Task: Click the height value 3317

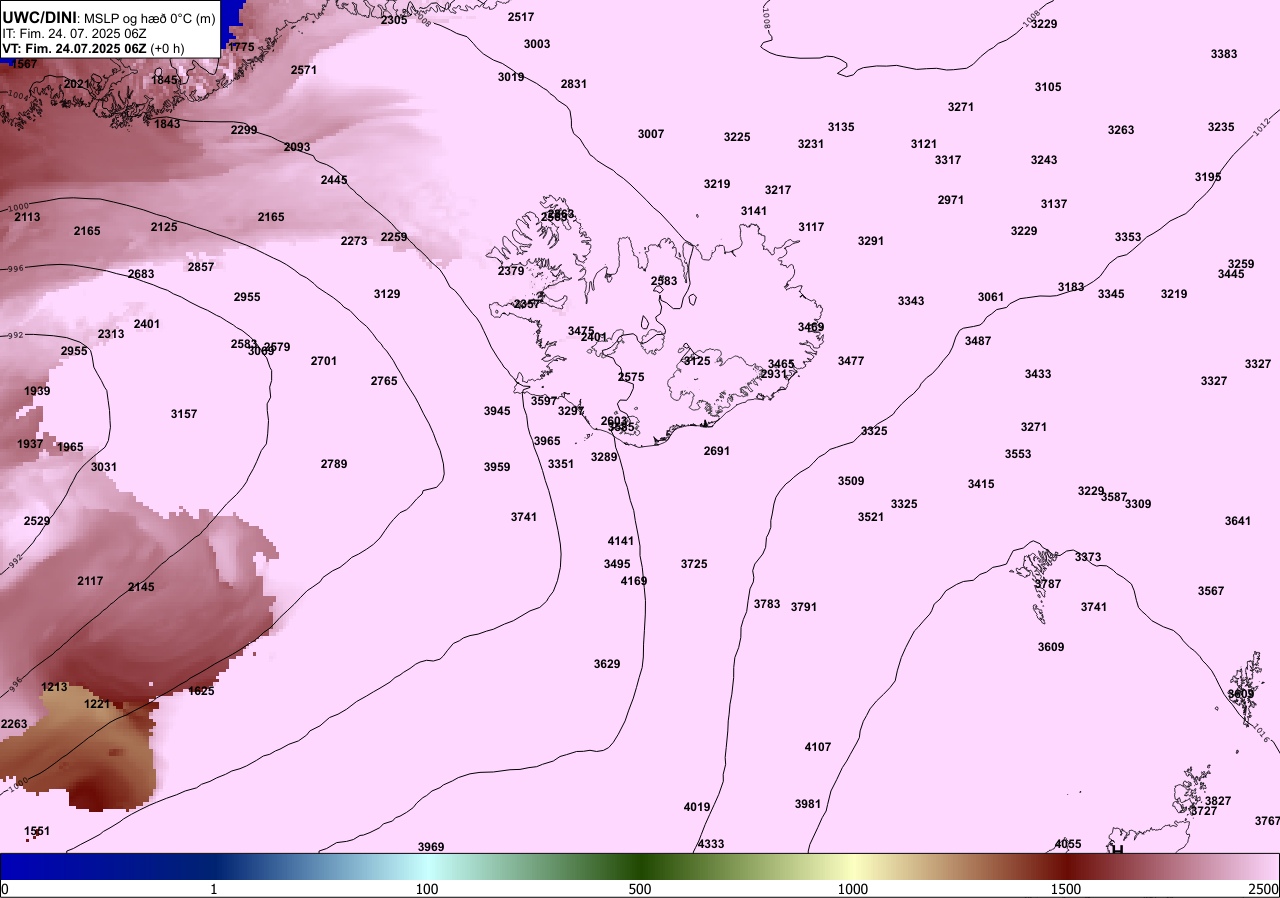Action: coord(948,160)
